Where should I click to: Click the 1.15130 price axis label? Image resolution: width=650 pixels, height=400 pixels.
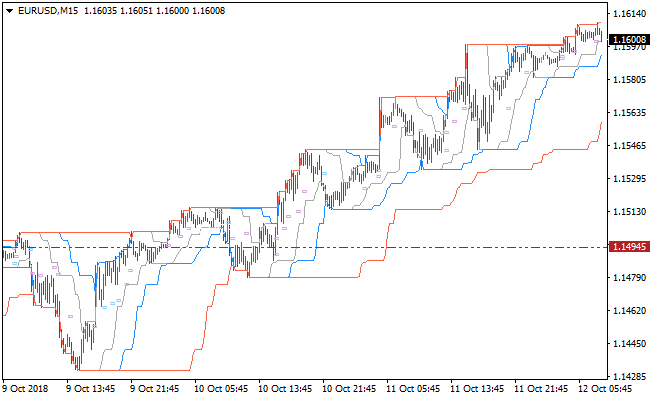click(x=629, y=212)
